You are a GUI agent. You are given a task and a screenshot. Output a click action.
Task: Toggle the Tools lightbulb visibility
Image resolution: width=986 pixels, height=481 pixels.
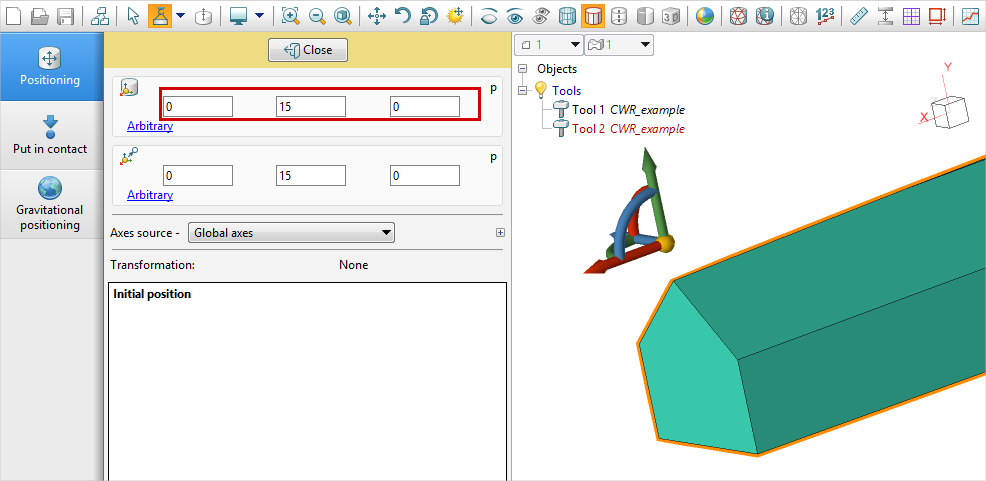[541, 90]
